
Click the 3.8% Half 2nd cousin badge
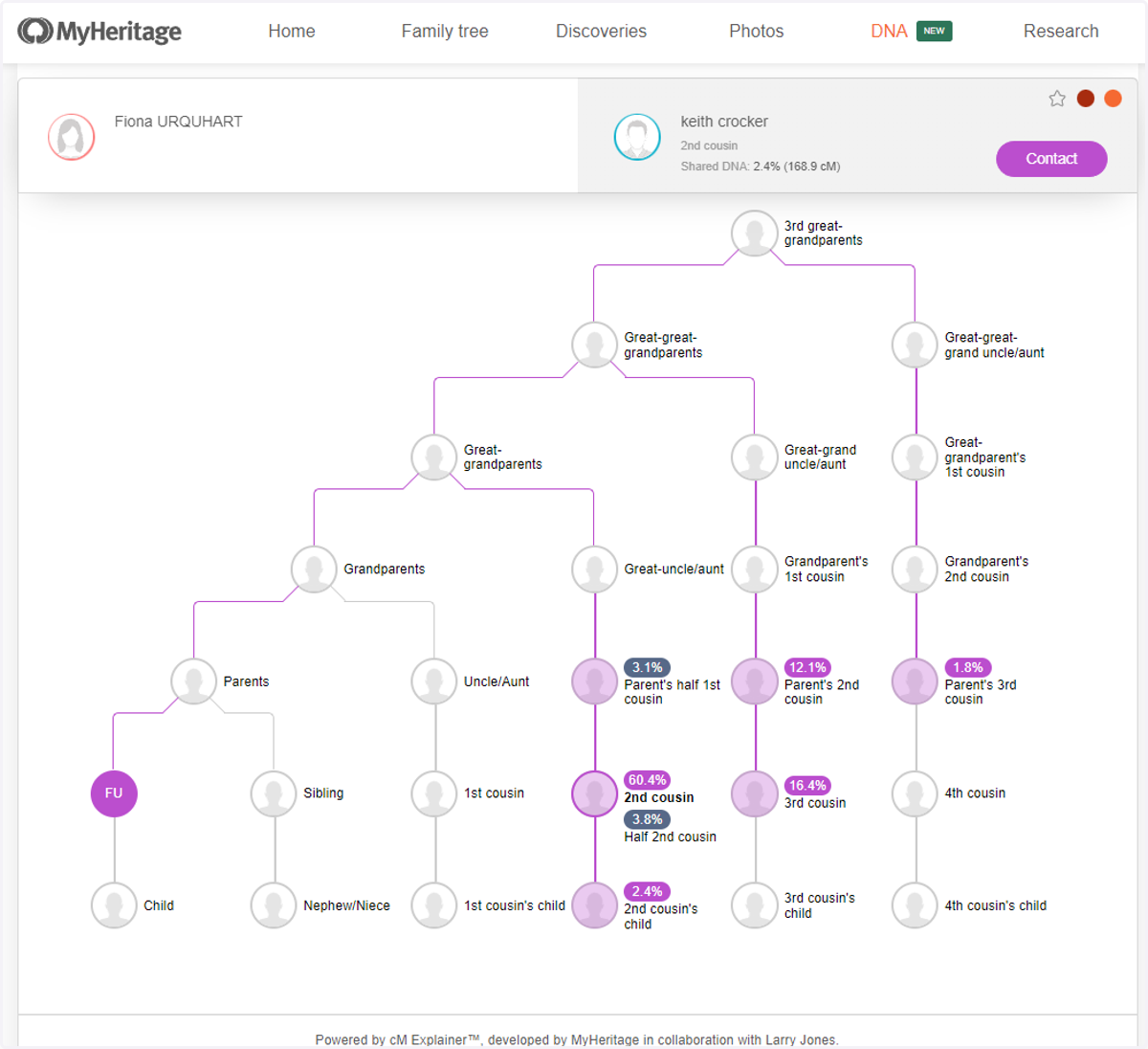pos(648,819)
